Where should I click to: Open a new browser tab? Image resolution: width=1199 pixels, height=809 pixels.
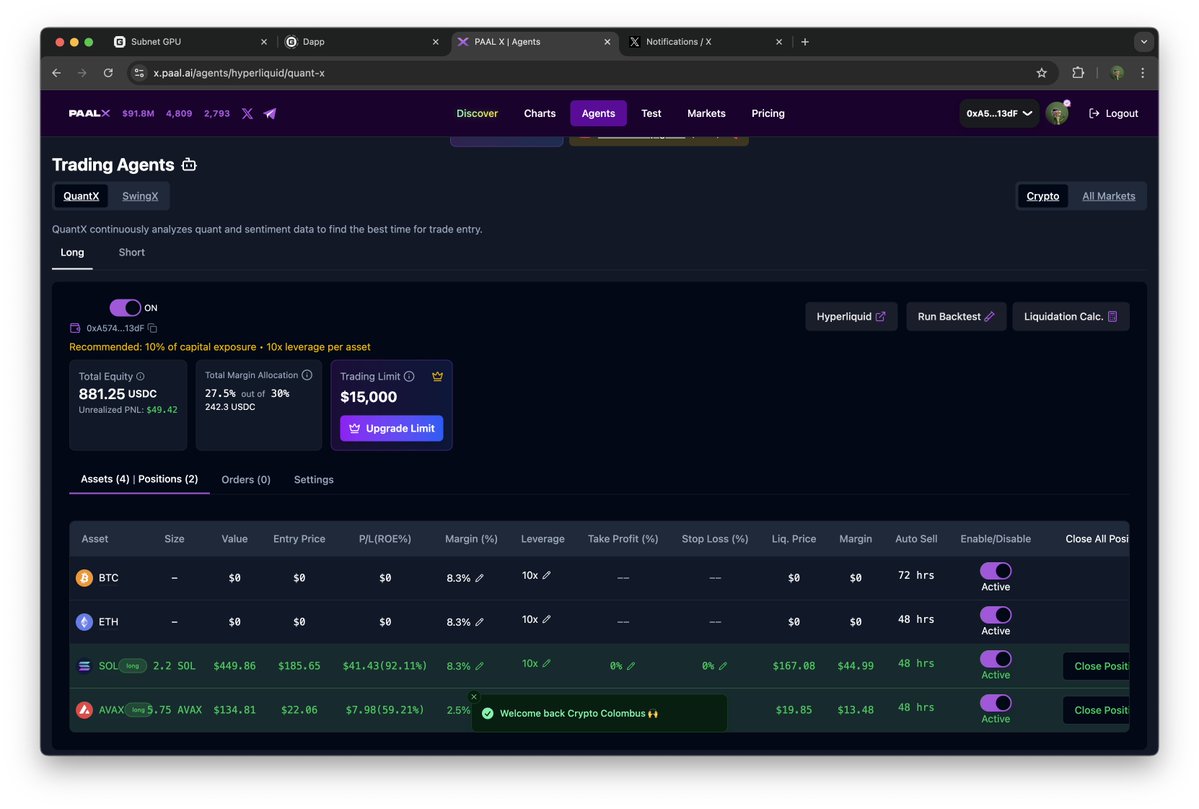click(x=805, y=41)
